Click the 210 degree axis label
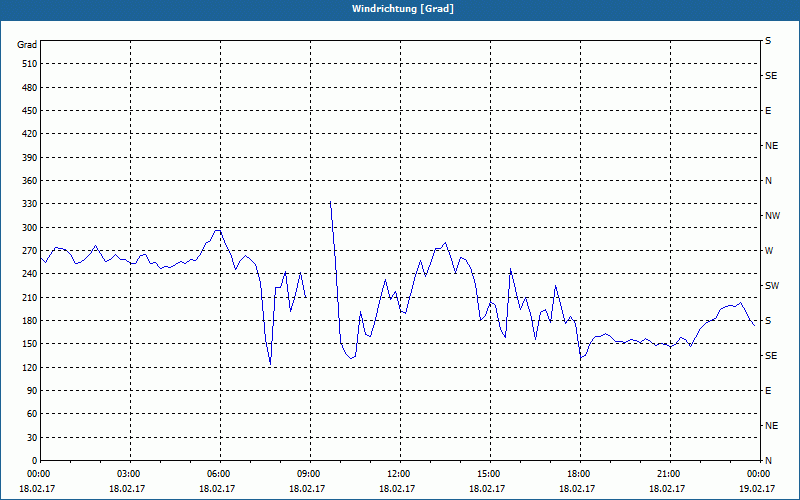The image size is (800, 500). click(30, 297)
